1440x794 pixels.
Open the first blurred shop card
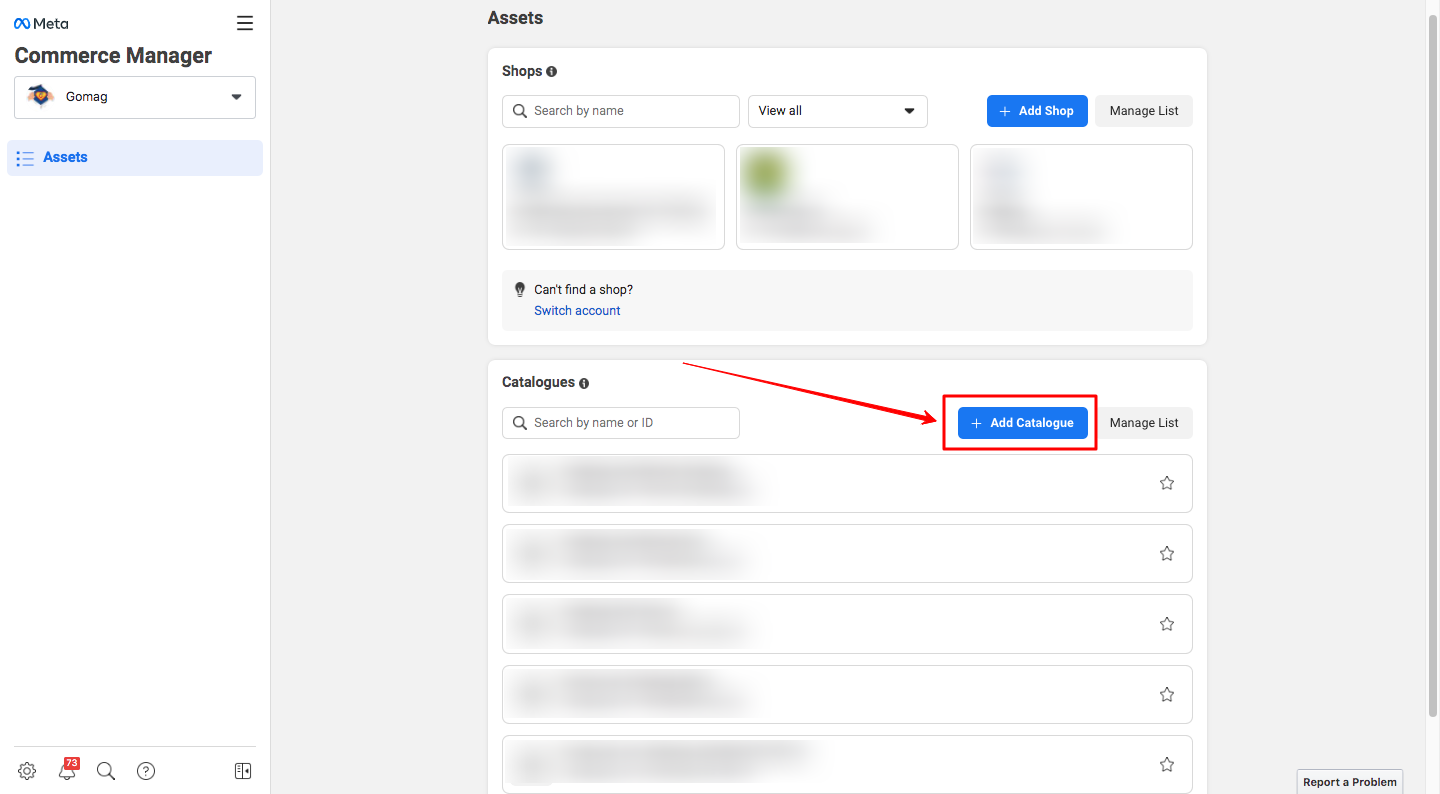pyautogui.click(x=613, y=197)
